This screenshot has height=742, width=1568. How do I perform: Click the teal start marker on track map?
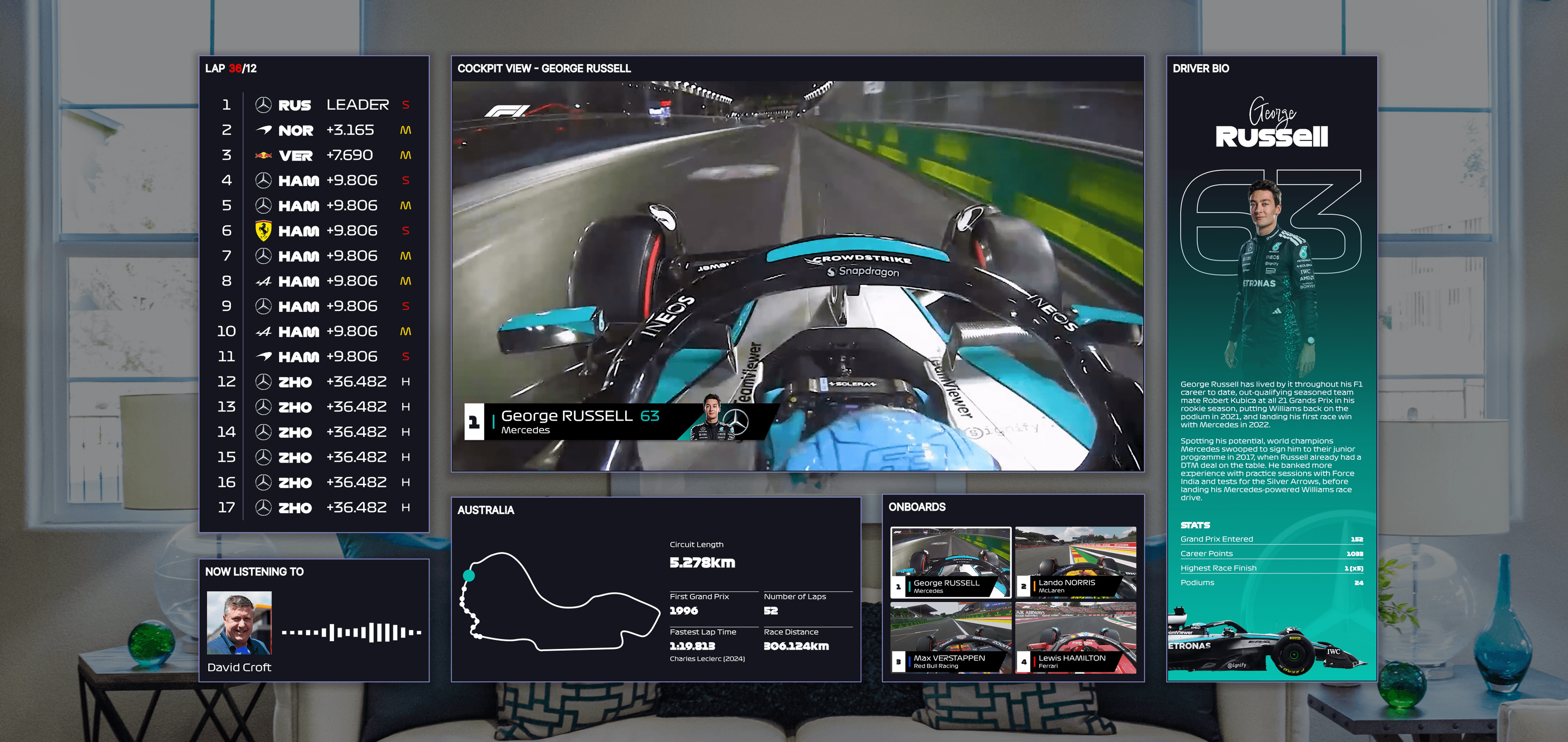pyautogui.click(x=469, y=575)
